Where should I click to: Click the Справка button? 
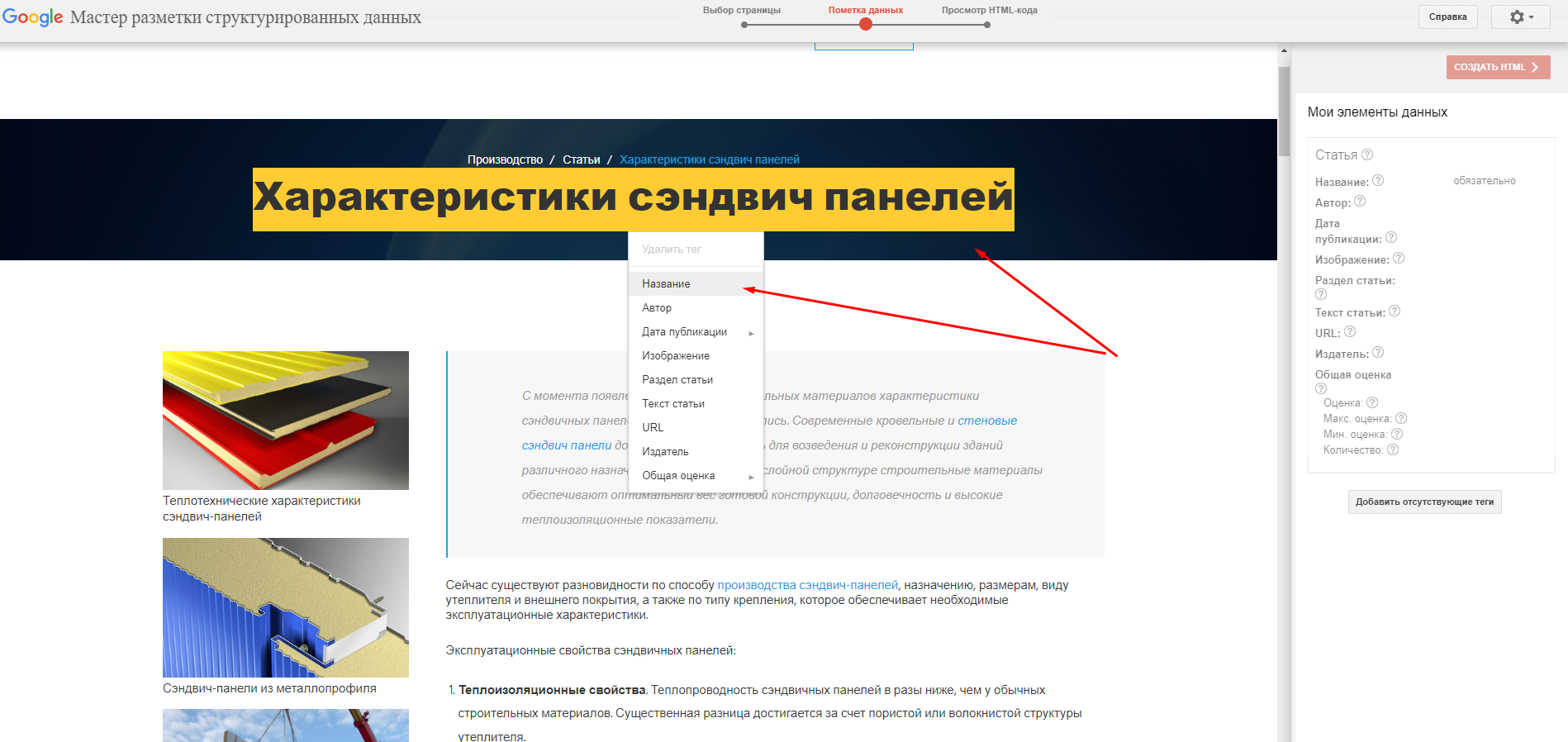pos(1447,17)
